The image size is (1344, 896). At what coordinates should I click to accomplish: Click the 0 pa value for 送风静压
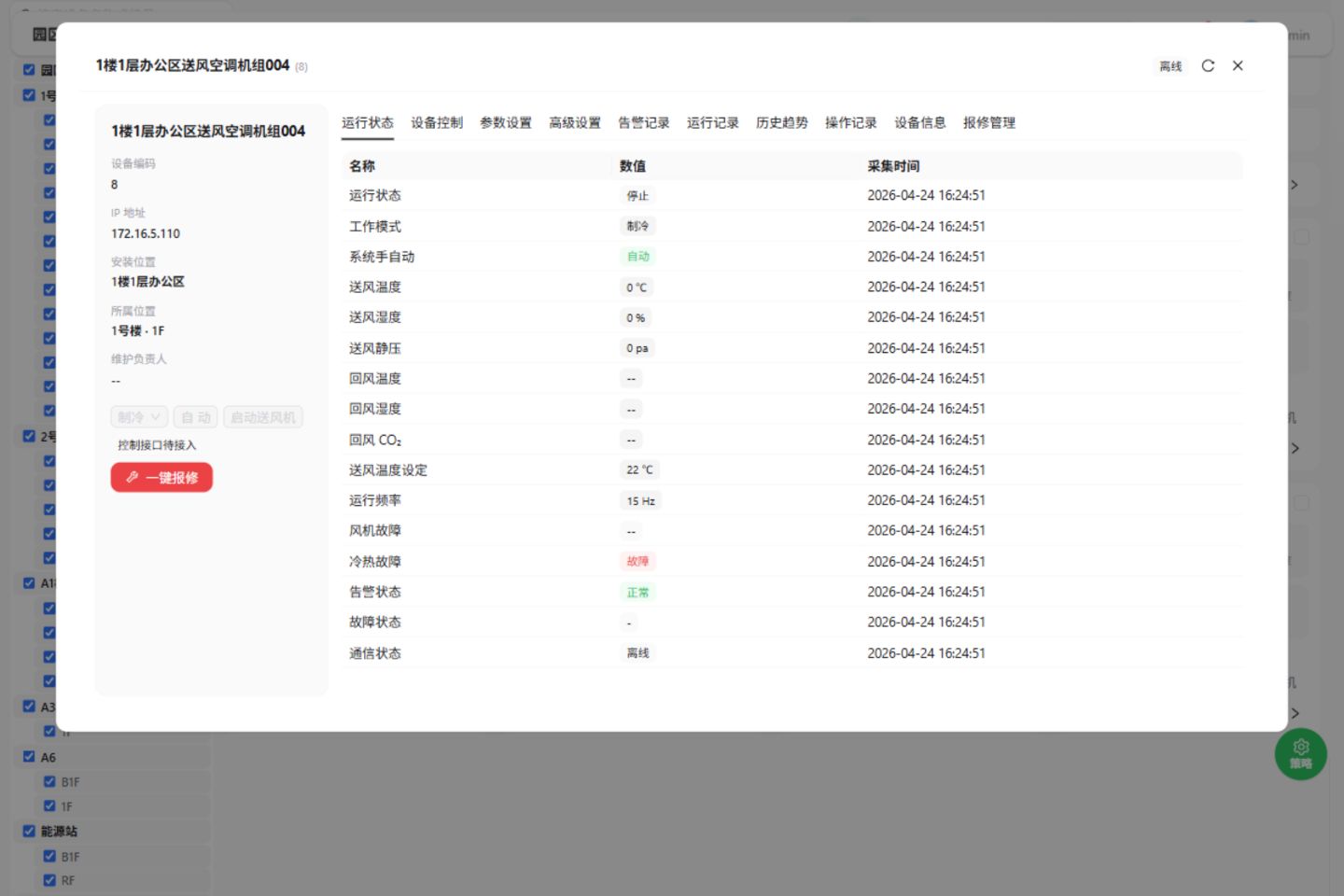pyautogui.click(x=637, y=348)
